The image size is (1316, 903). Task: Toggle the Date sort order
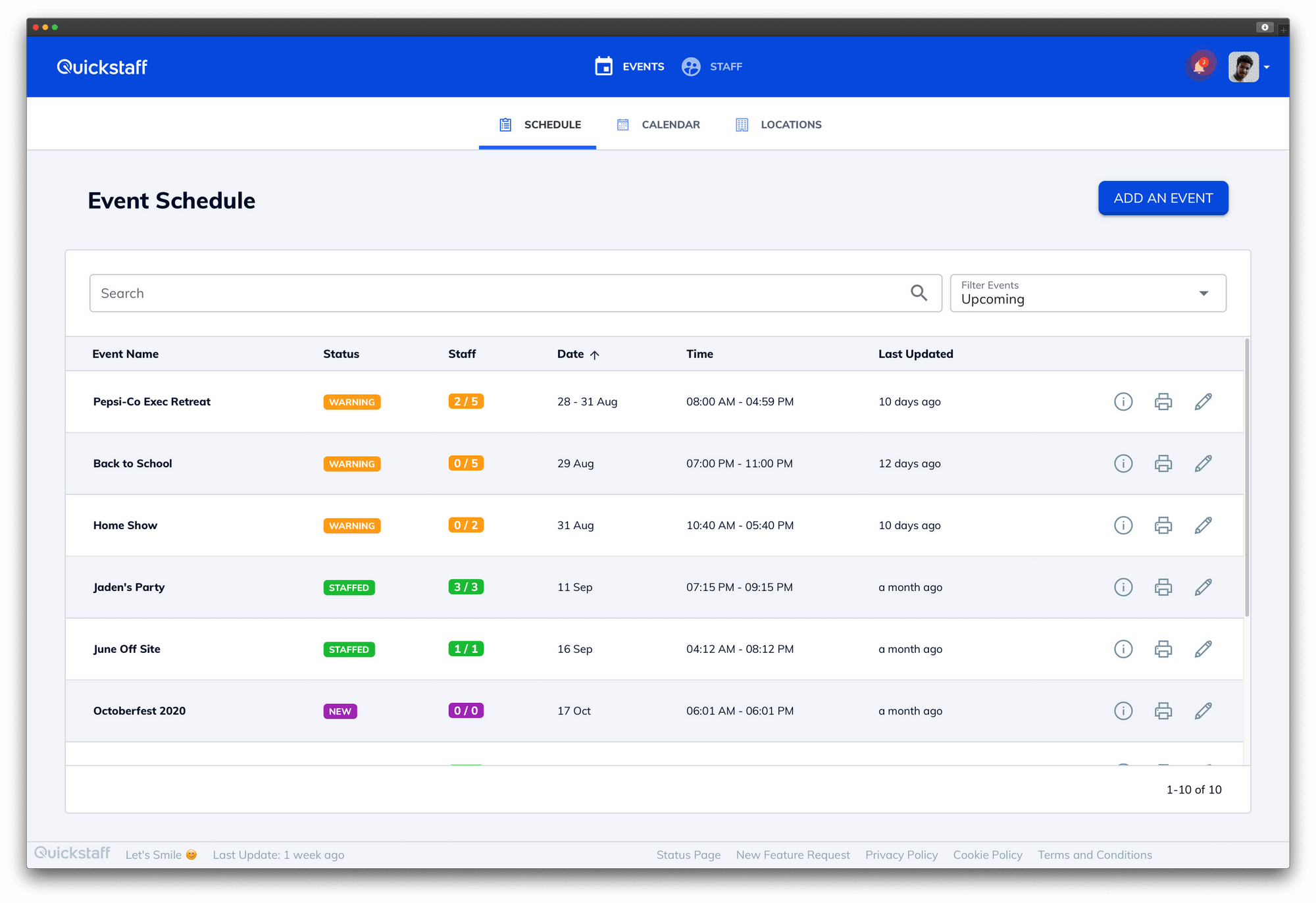pos(595,354)
